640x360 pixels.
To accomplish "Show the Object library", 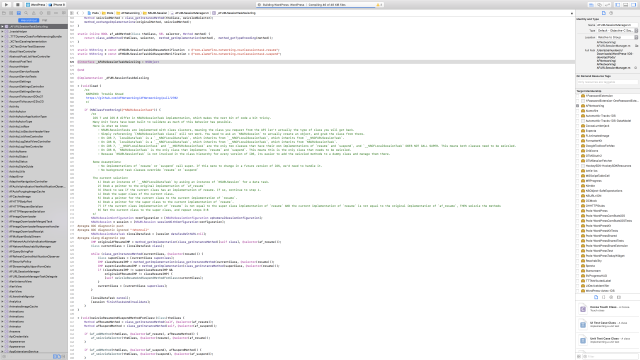I will (611, 297).
